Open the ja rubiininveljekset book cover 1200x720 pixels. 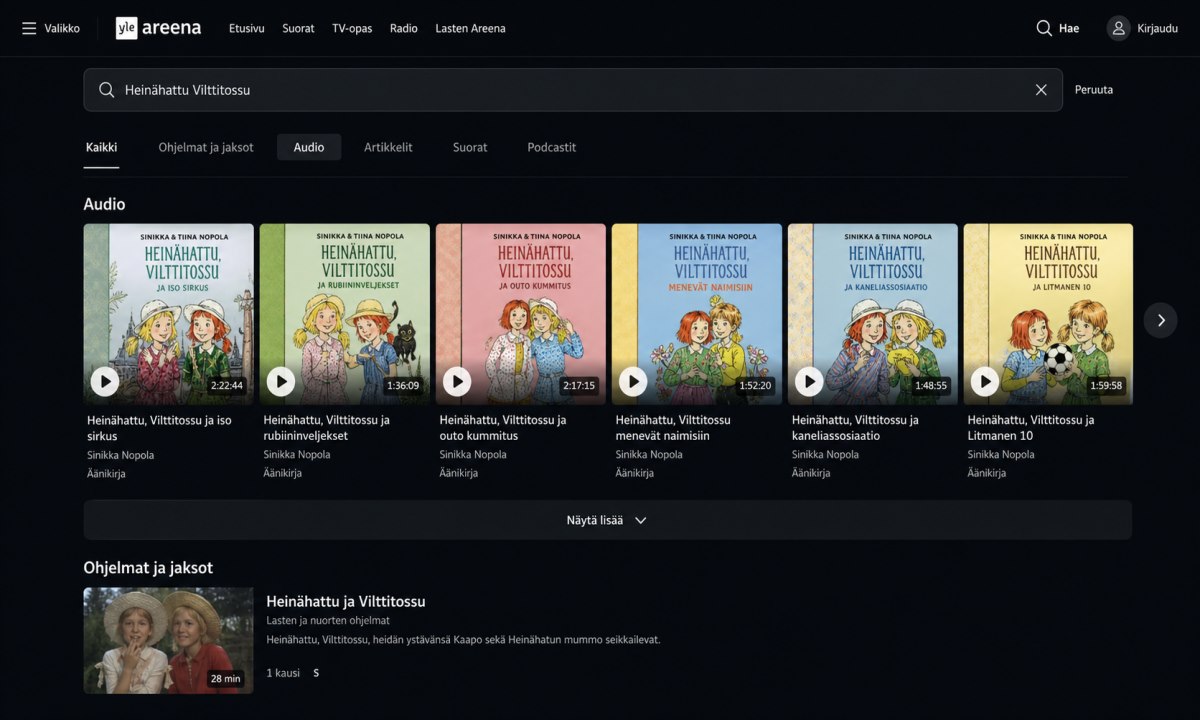(345, 314)
